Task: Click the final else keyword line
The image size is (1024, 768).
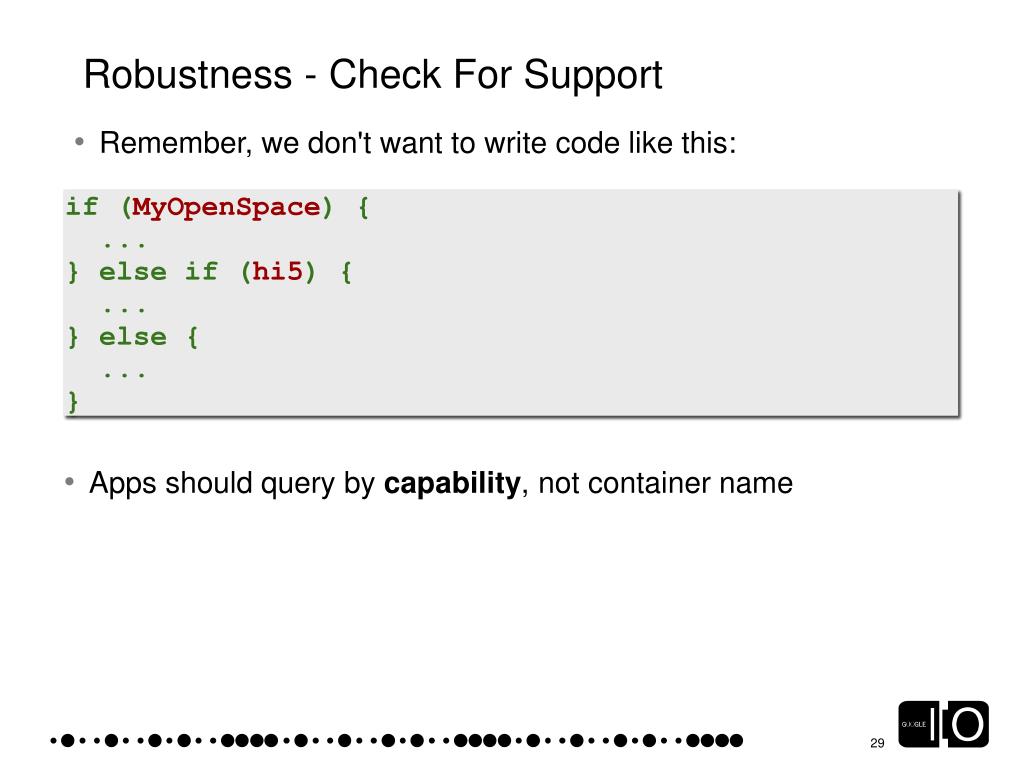Action: (x=133, y=337)
